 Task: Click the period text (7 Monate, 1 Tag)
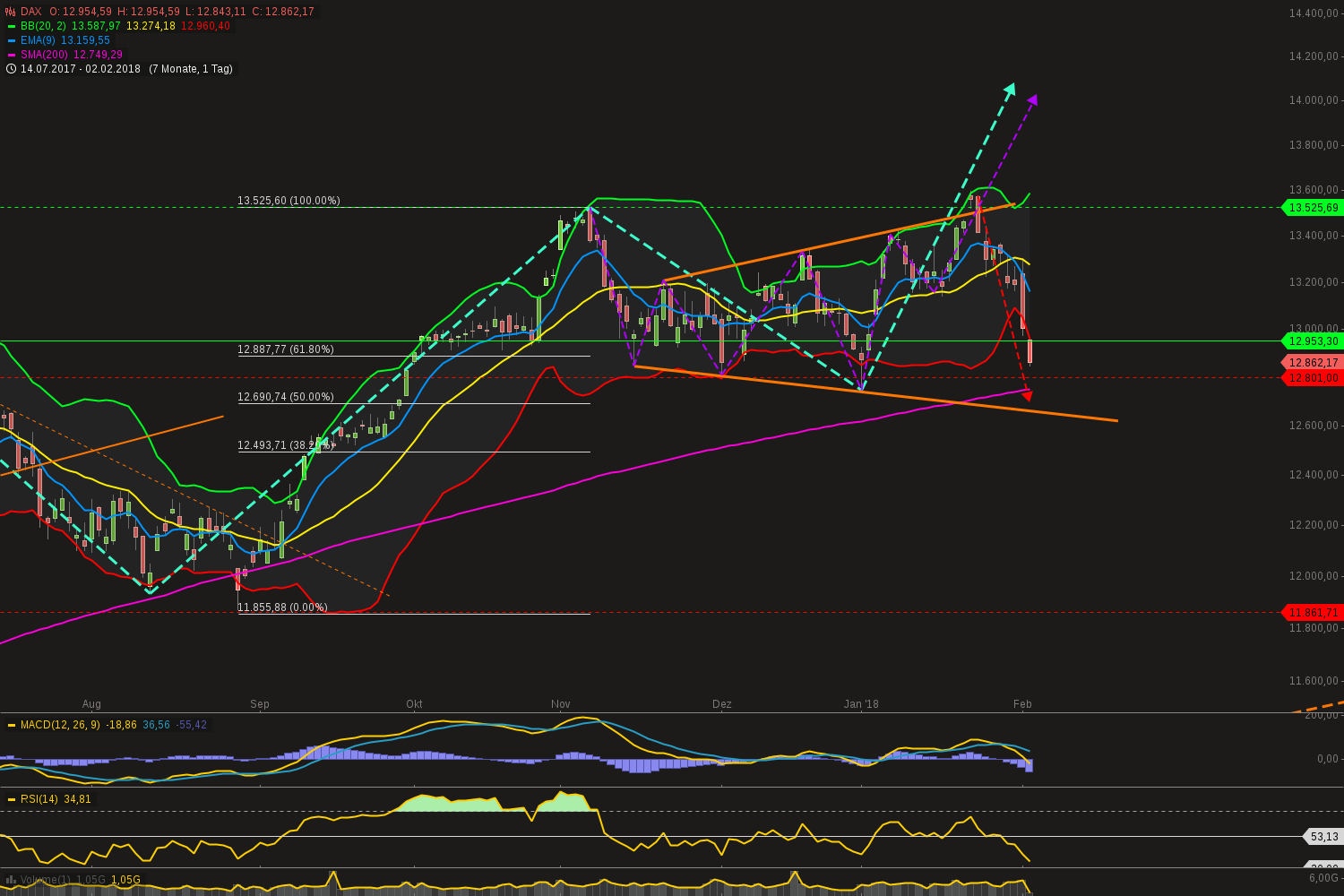(x=191, y=69)
